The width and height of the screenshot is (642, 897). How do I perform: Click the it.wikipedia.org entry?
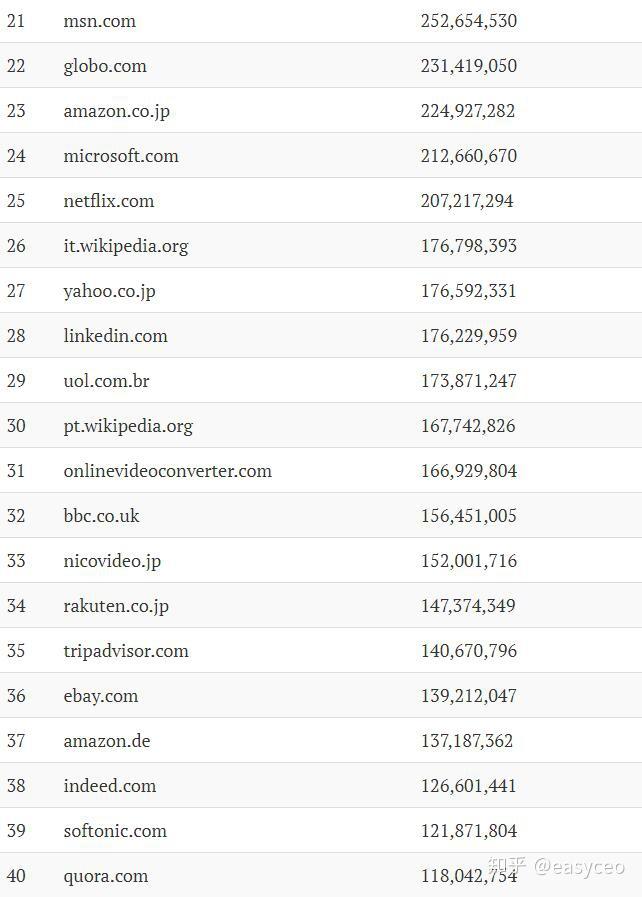(x=126, y=246)
